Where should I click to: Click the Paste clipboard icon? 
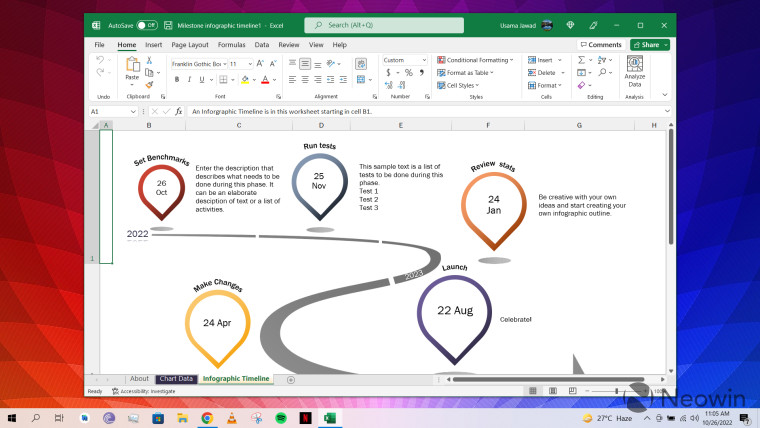pos(132,64)
